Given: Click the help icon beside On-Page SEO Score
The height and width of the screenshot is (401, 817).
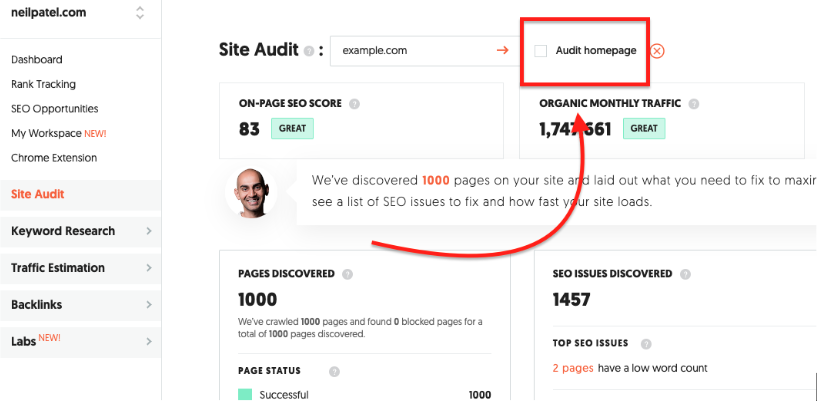Looking at the screenshot, I should pos(355,103).
